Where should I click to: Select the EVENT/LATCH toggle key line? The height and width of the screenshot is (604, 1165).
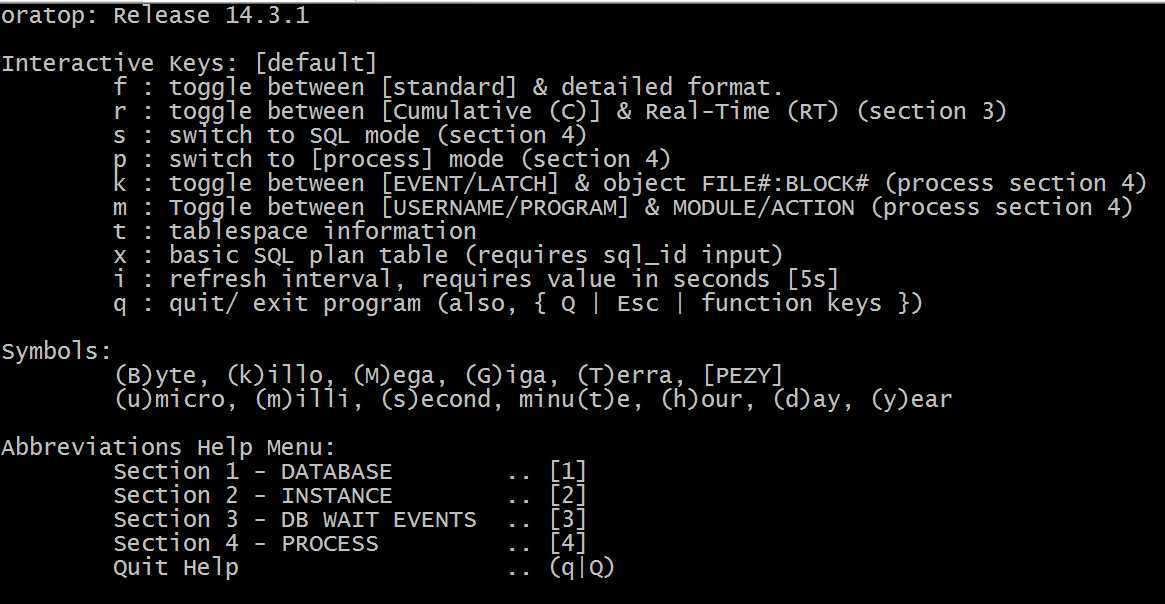630,184
